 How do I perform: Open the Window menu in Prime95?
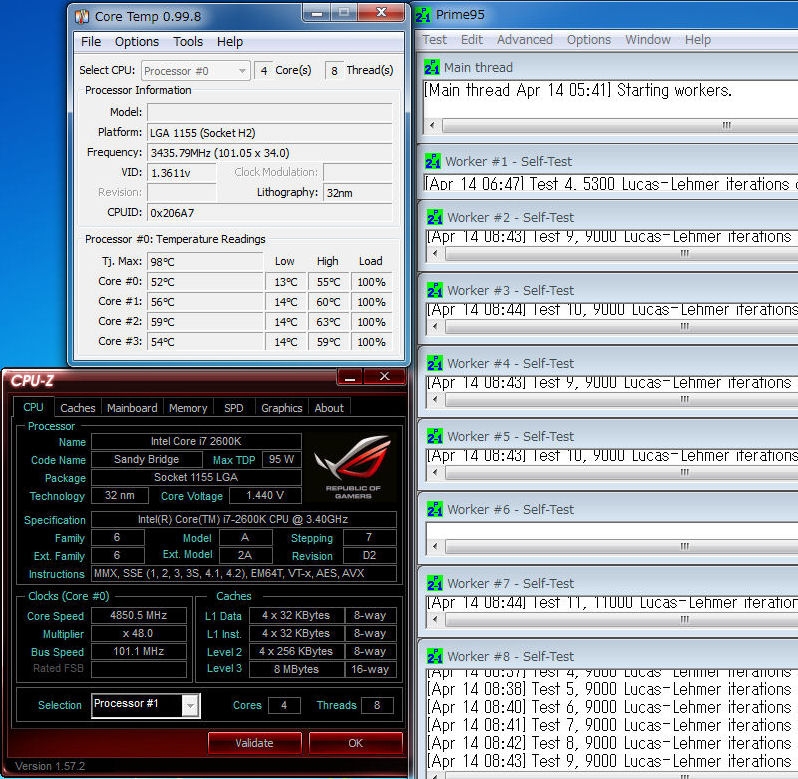(x=648, y=40)
